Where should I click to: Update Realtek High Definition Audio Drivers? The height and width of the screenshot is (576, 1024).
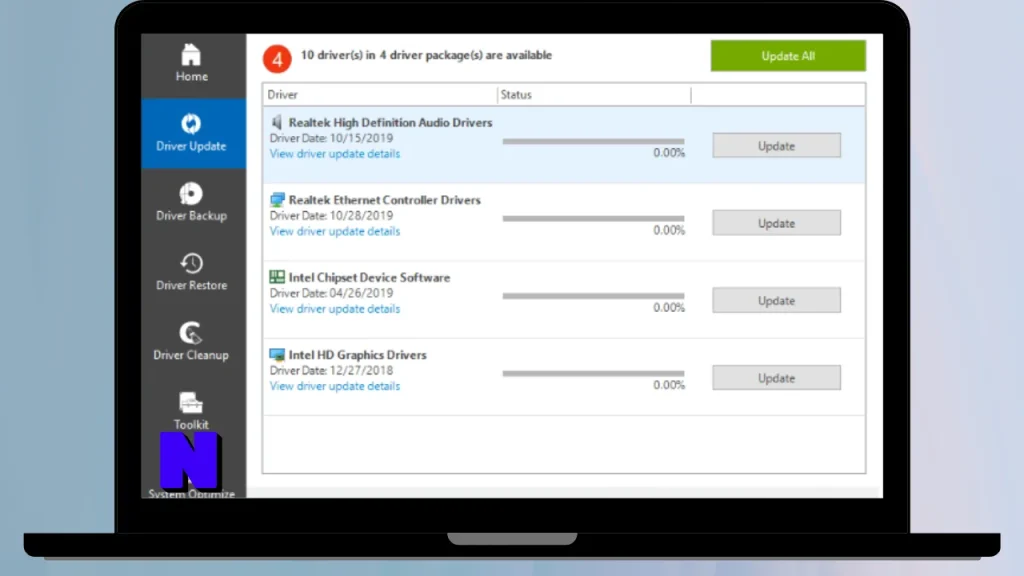click(776, 146)
